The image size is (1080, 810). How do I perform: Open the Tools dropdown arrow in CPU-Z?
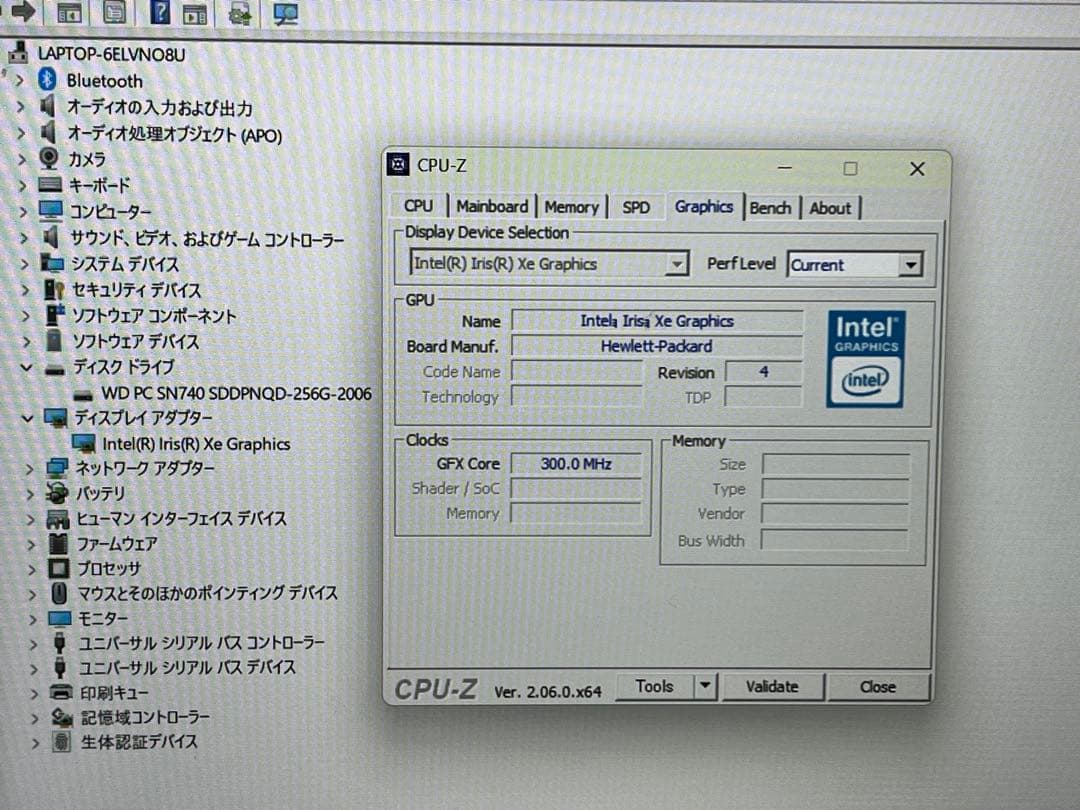pyautogui.click(x=706, y=686)
